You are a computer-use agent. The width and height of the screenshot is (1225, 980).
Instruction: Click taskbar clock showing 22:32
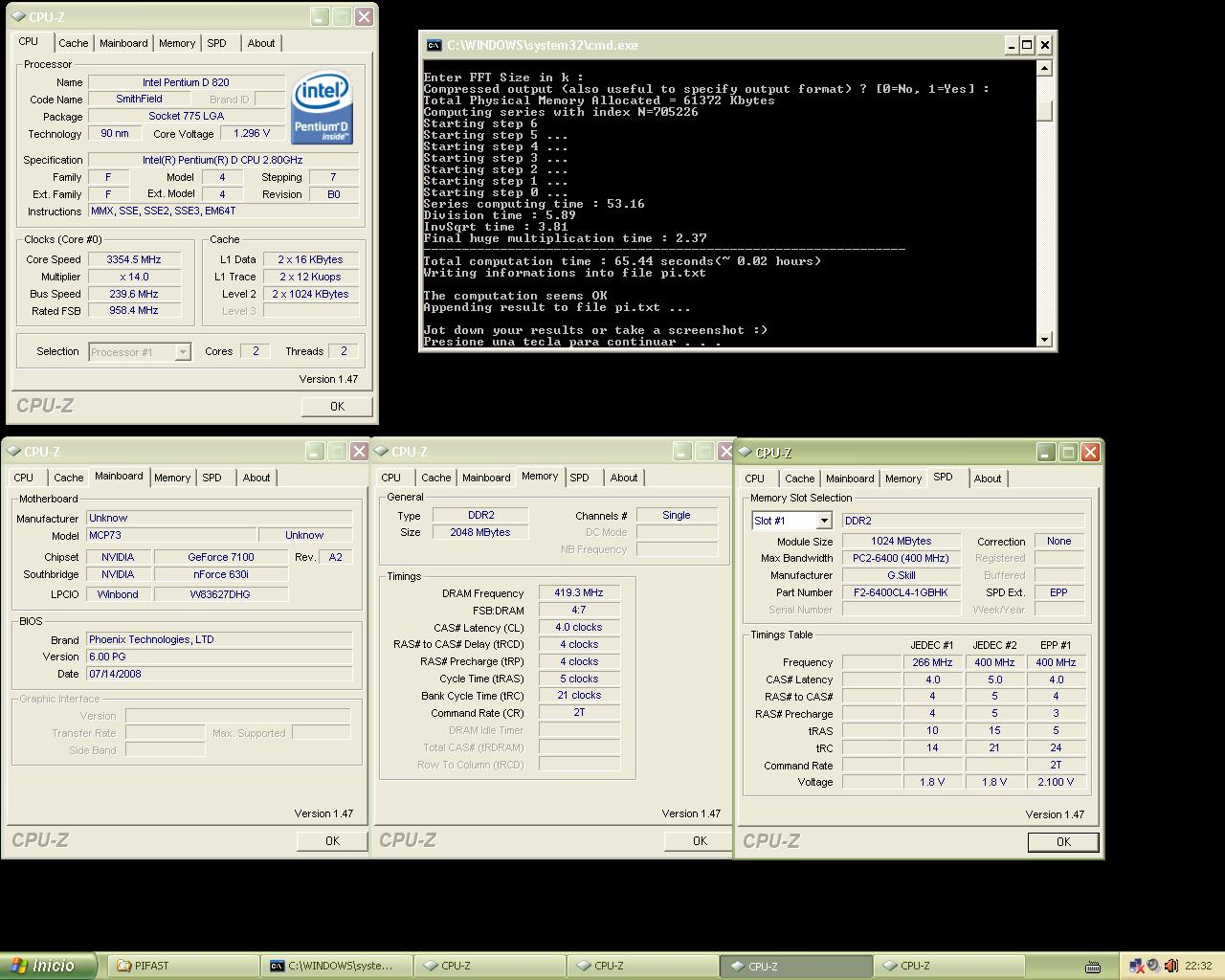1197,966
